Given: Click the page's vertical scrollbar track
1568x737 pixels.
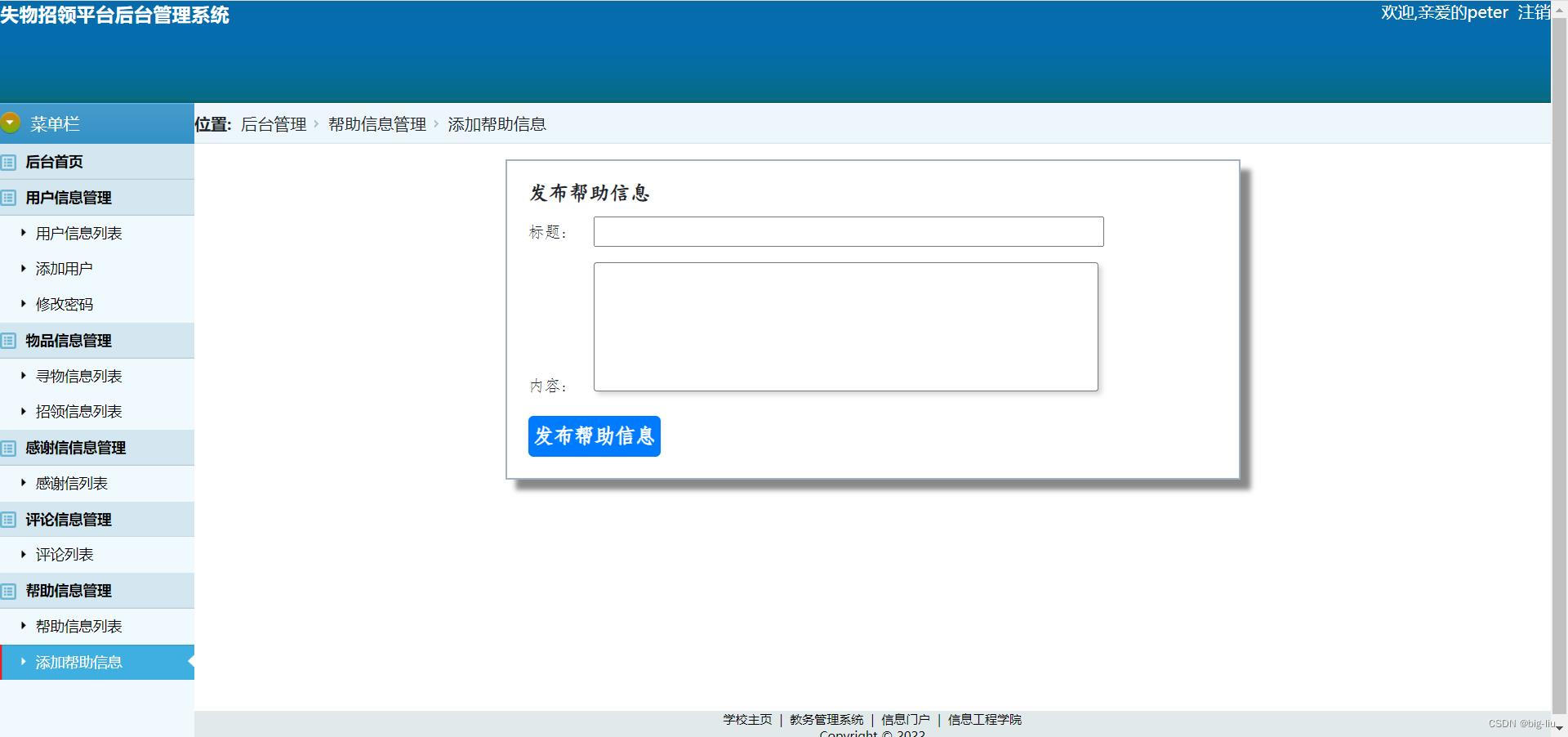Looking at the screenshot, I should [x=1560, y=368].
